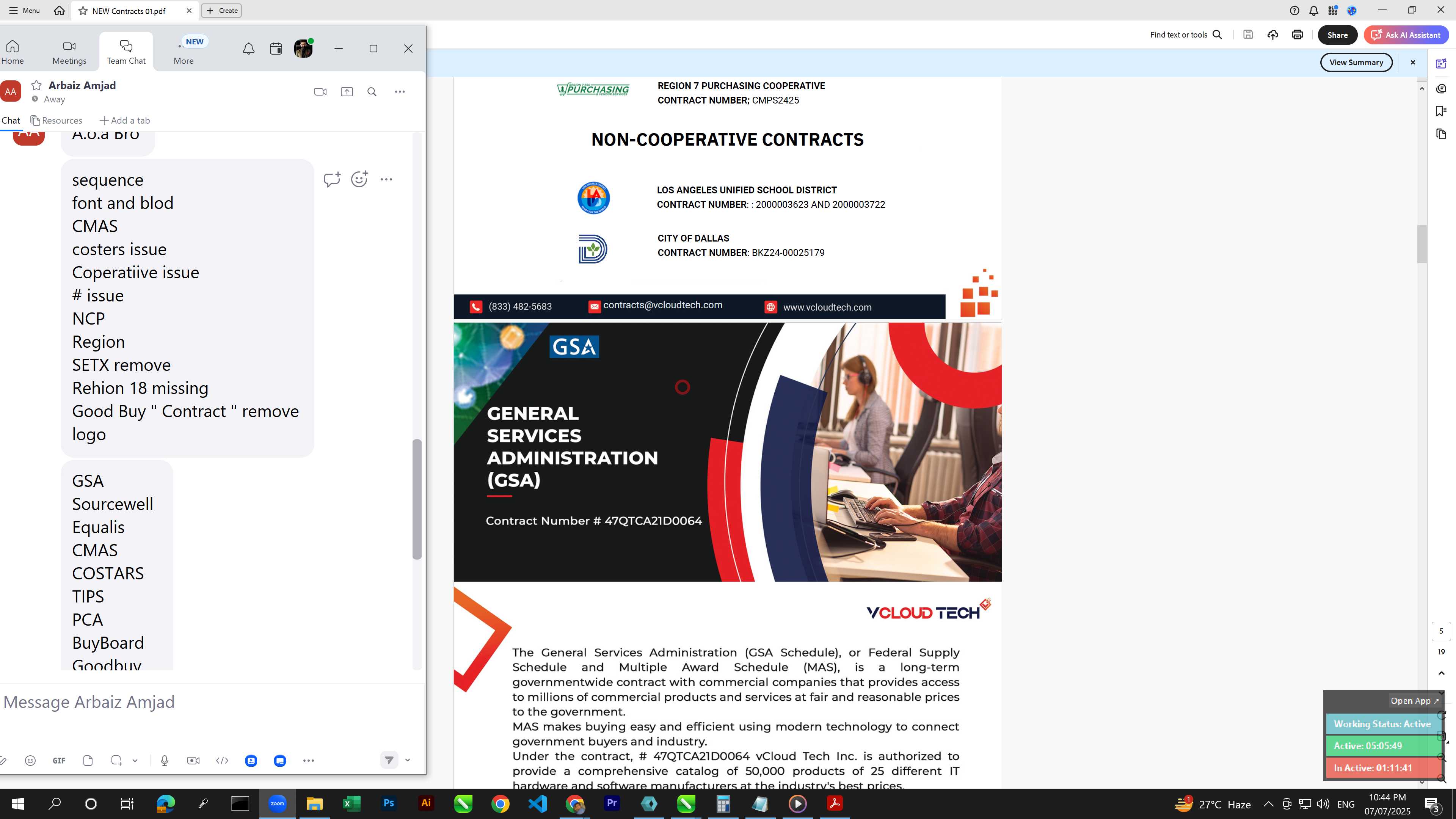1456x819 pixels.
Task: Open the More tab in Zoom
Action: click(x=184, y=53)
